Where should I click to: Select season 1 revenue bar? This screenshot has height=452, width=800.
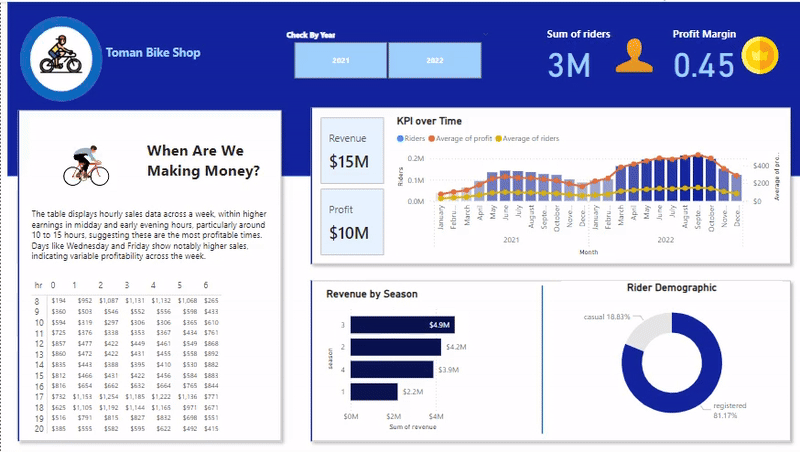tap(374, 392)
